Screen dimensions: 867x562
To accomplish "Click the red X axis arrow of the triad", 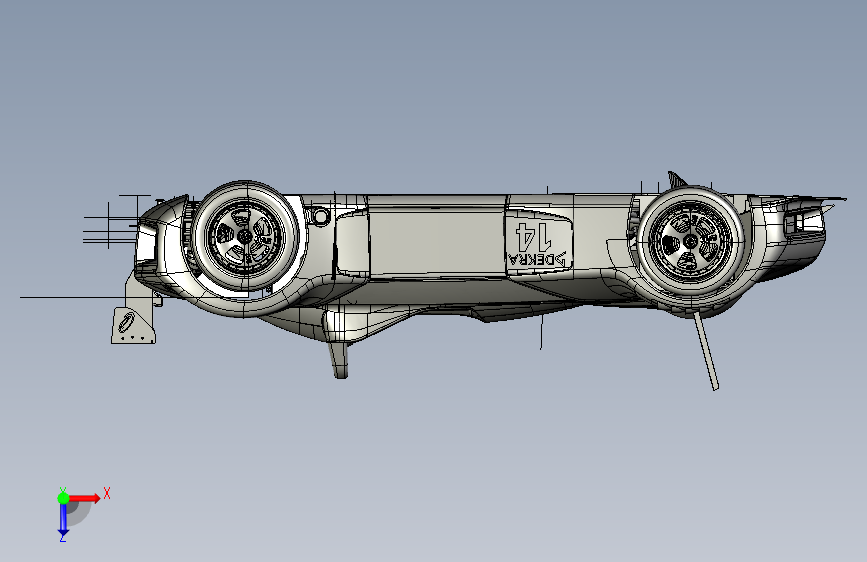I will [x=85, y=498].
